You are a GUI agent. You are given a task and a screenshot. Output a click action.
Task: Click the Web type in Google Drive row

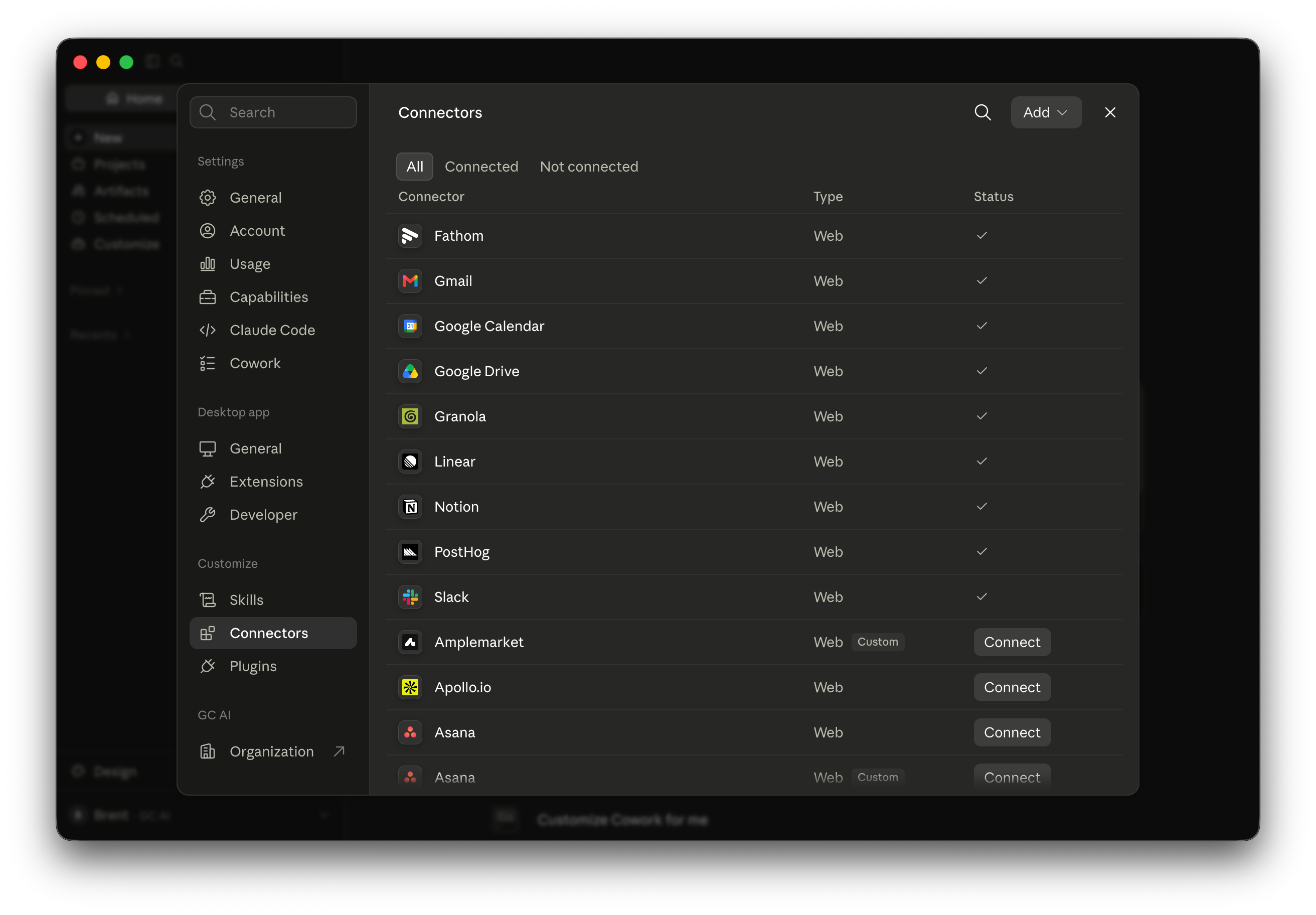[828, 372]
